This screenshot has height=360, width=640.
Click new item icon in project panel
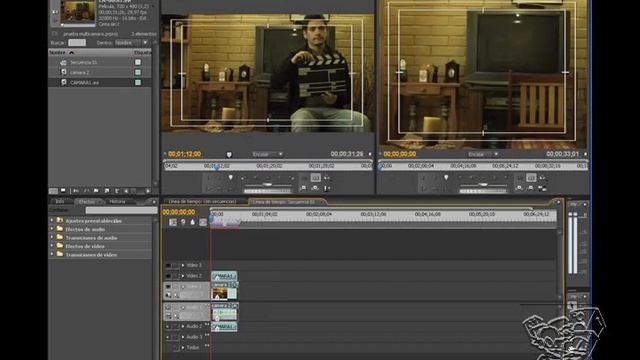[107, 191]
